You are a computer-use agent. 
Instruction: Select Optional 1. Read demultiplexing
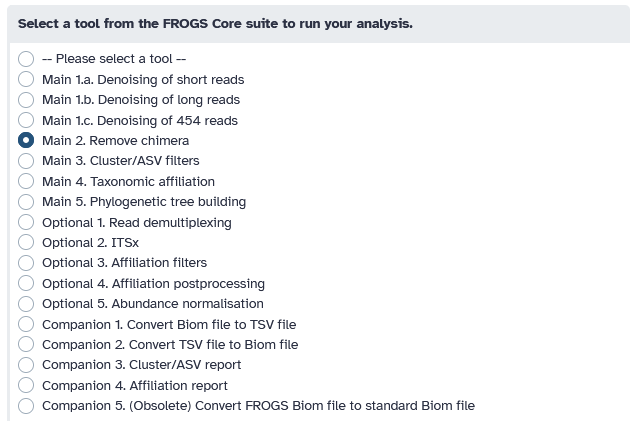26,222
